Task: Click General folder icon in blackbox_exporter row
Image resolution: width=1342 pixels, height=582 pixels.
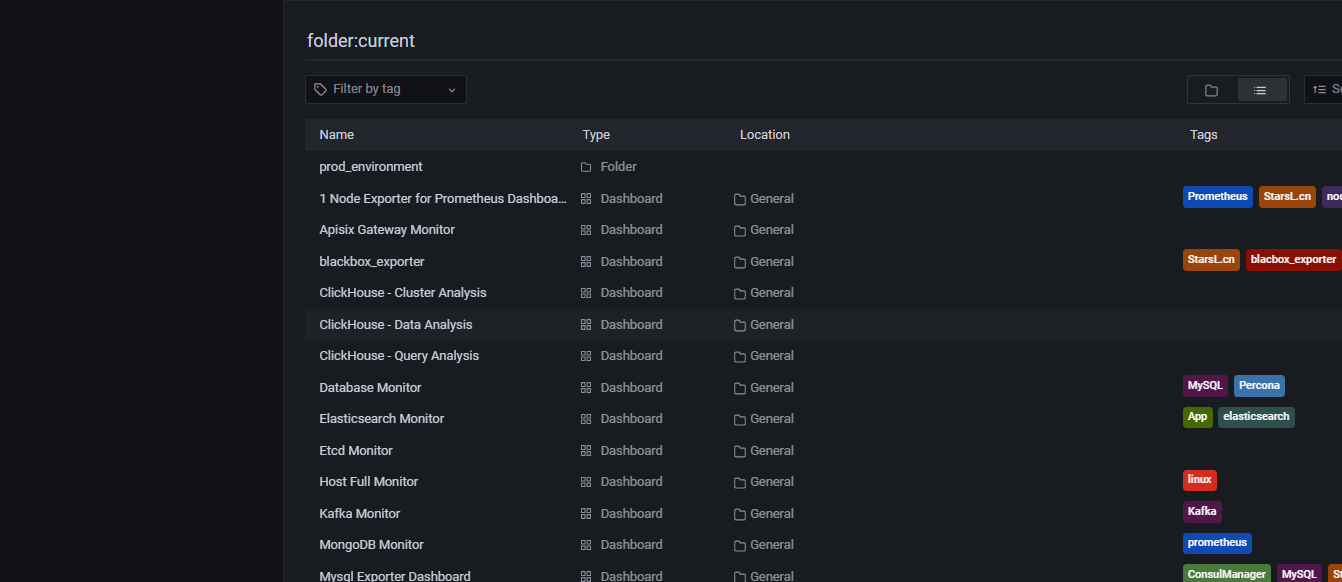Action: point(740,262)
